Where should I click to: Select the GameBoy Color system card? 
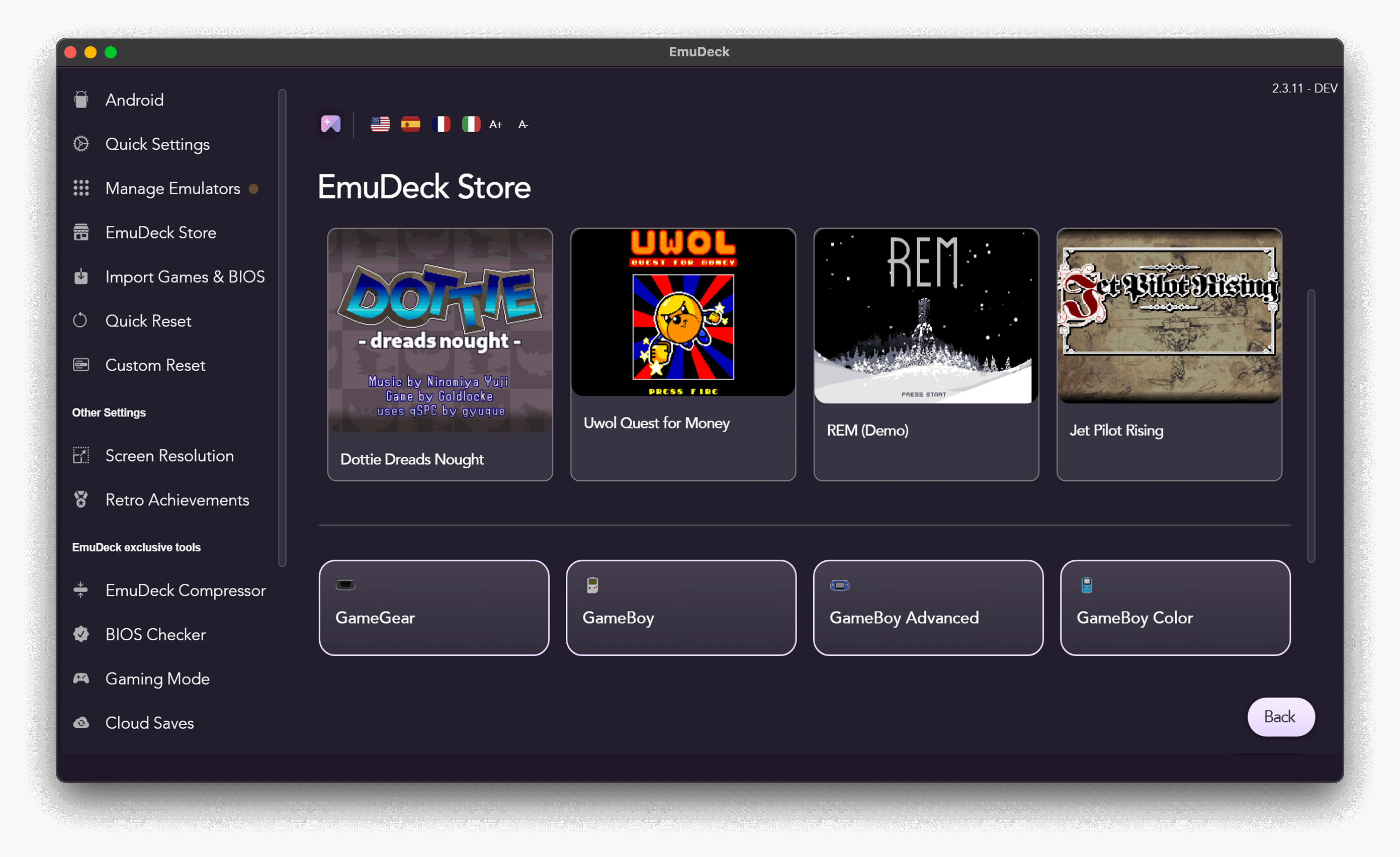point(1176,608)
